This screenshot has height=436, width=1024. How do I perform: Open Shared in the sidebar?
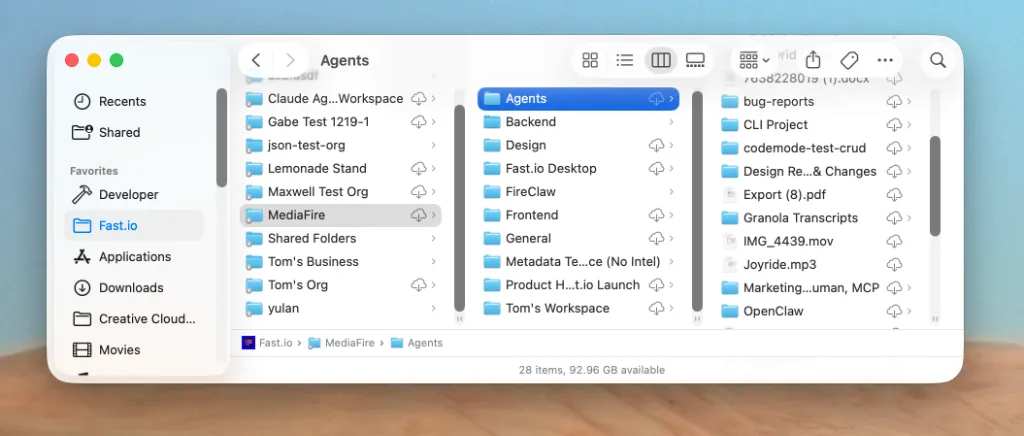(x=134, y=132)
